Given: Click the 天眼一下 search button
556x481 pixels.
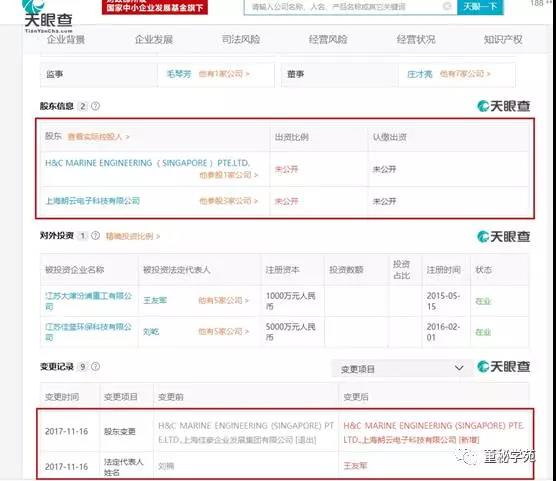Looking at the screenshot, I should tap(480, 7).
